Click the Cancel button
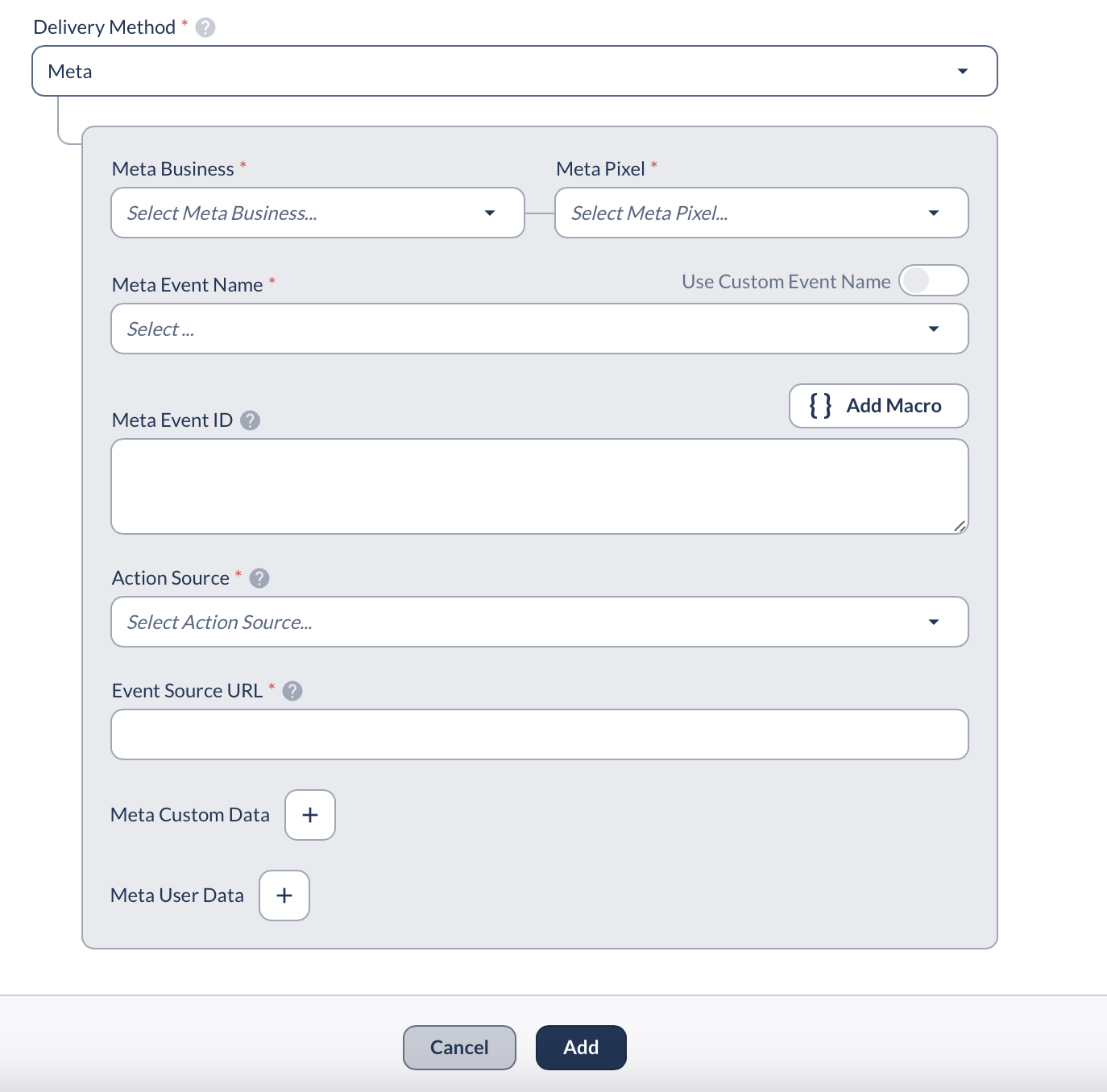The width and height of the screenshot is (1107, 1092). (x=459, y=1048)
